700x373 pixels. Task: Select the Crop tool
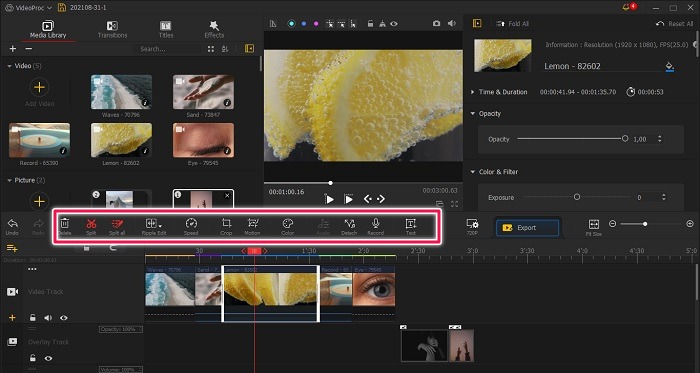[x=226, y=226]
